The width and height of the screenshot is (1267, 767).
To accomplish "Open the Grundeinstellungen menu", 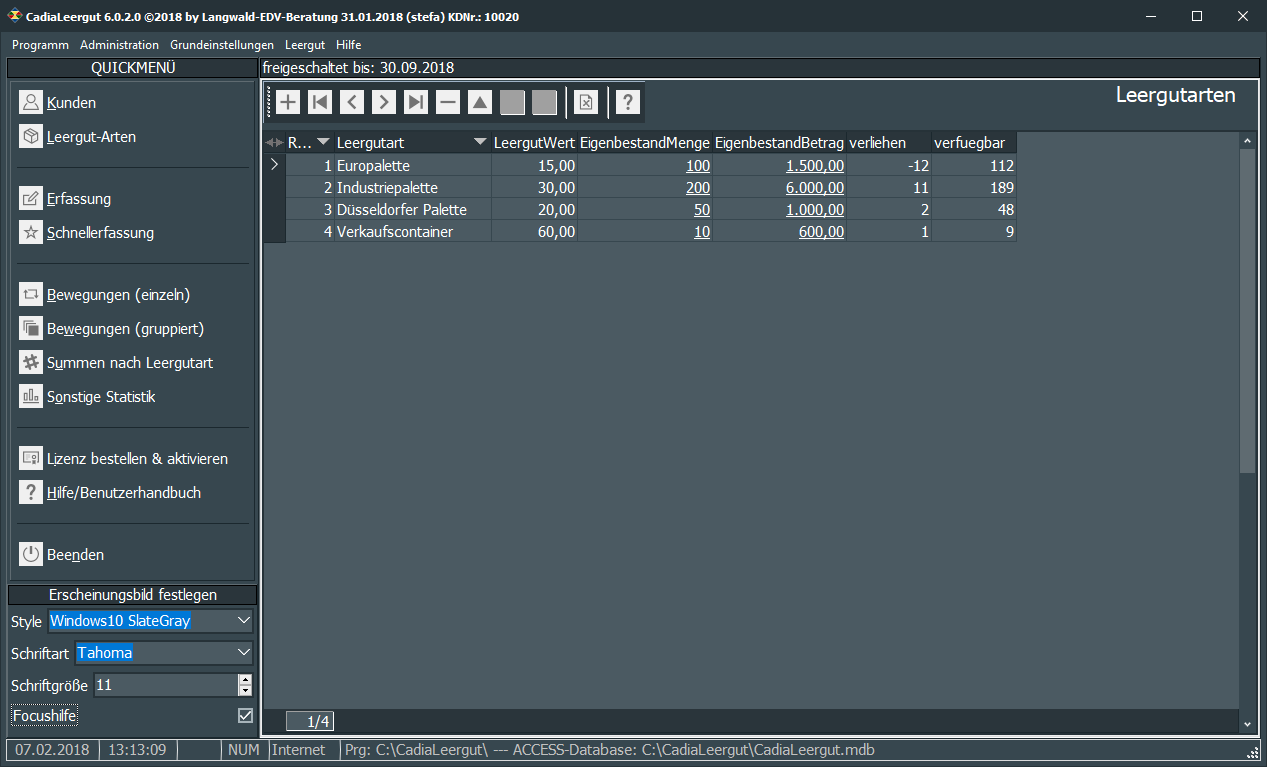I will (x=222, y=45).
